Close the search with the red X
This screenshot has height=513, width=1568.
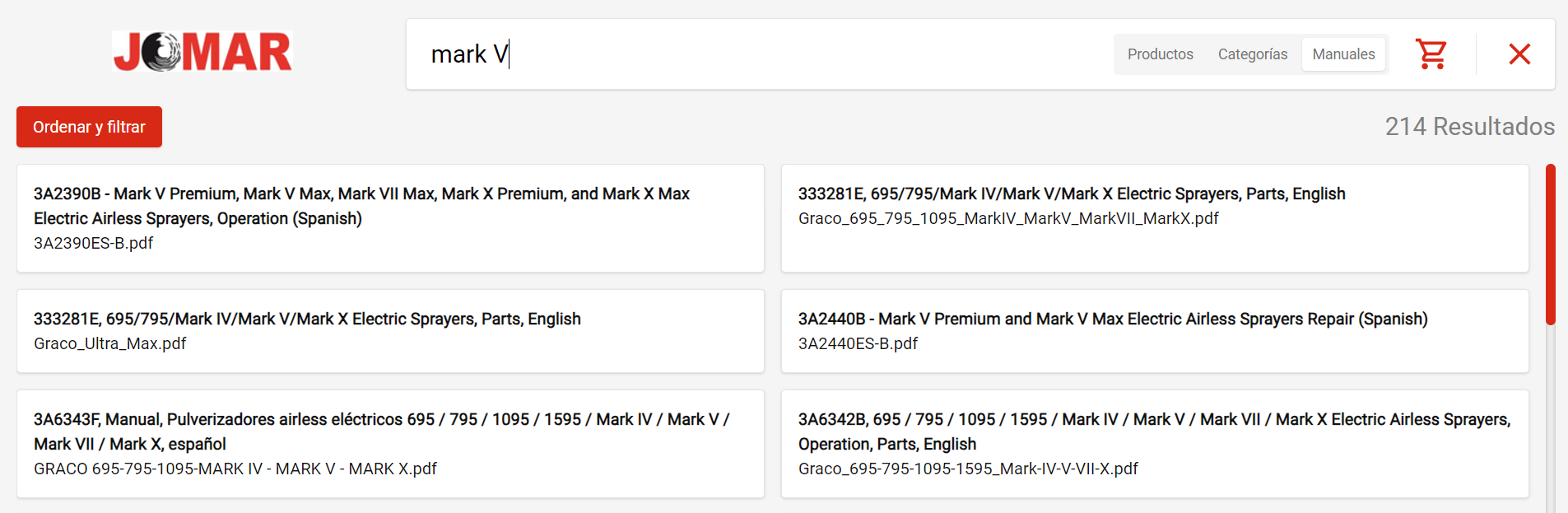pos(1519,54)
